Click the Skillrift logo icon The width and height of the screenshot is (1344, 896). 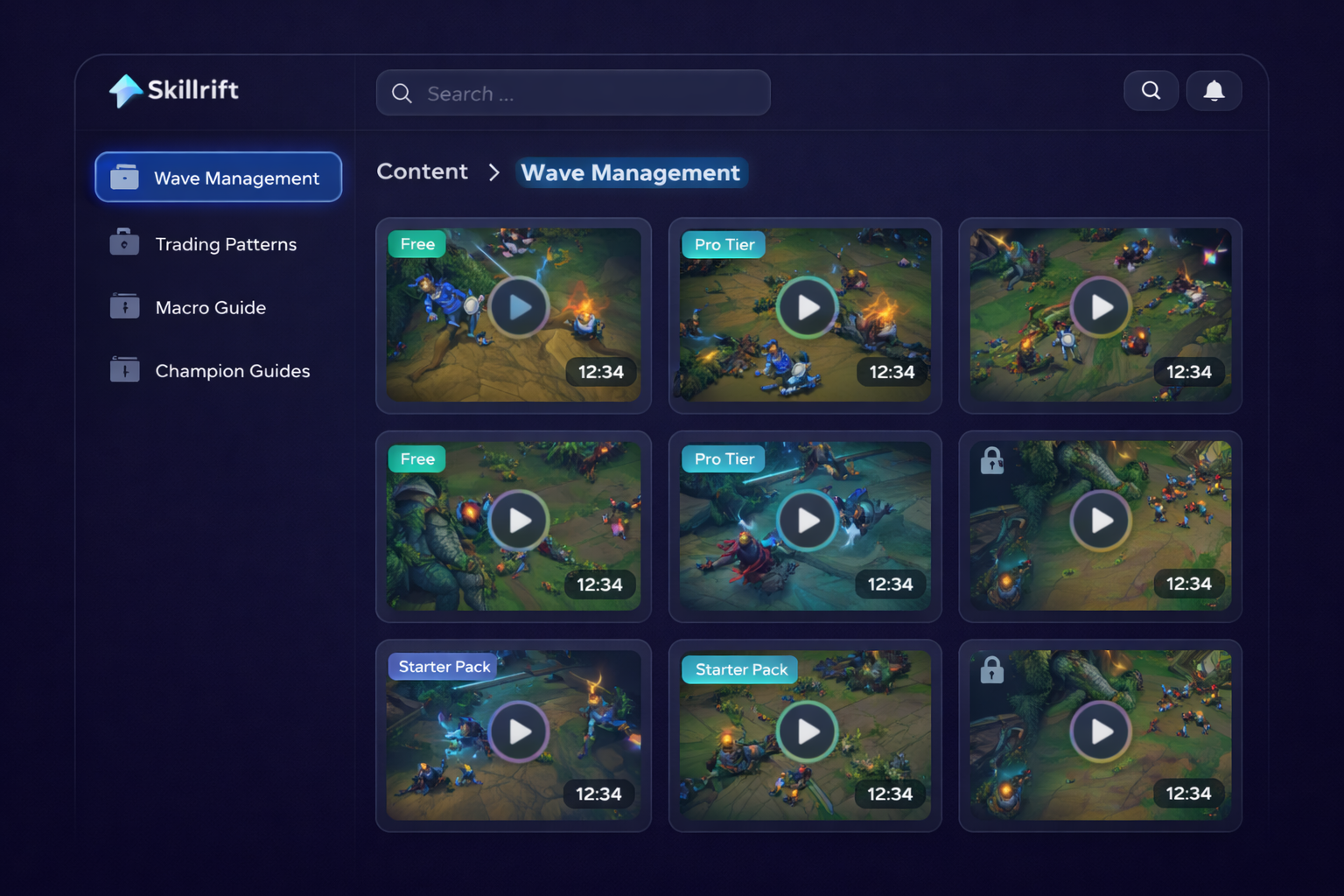point(125,90)
